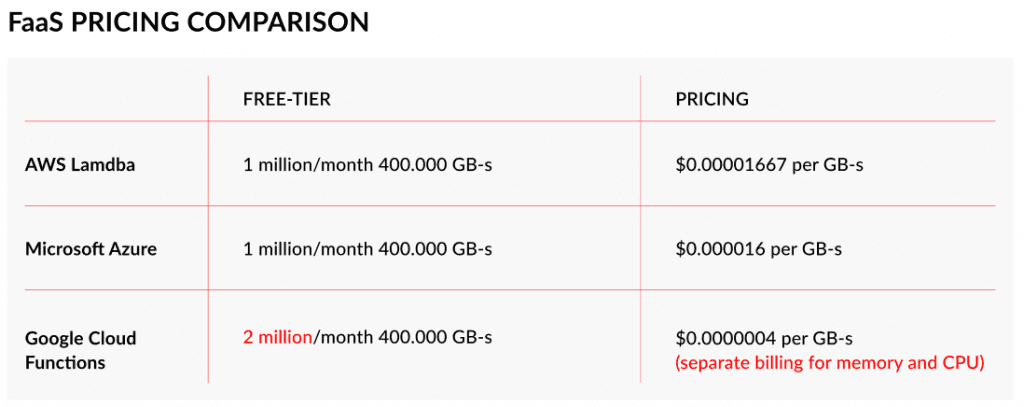Click "1 million/month" in the Microsoft Azure row
Image resolution: width=1024 pixels, height=407 pixels.
click(x=309, y=249)
